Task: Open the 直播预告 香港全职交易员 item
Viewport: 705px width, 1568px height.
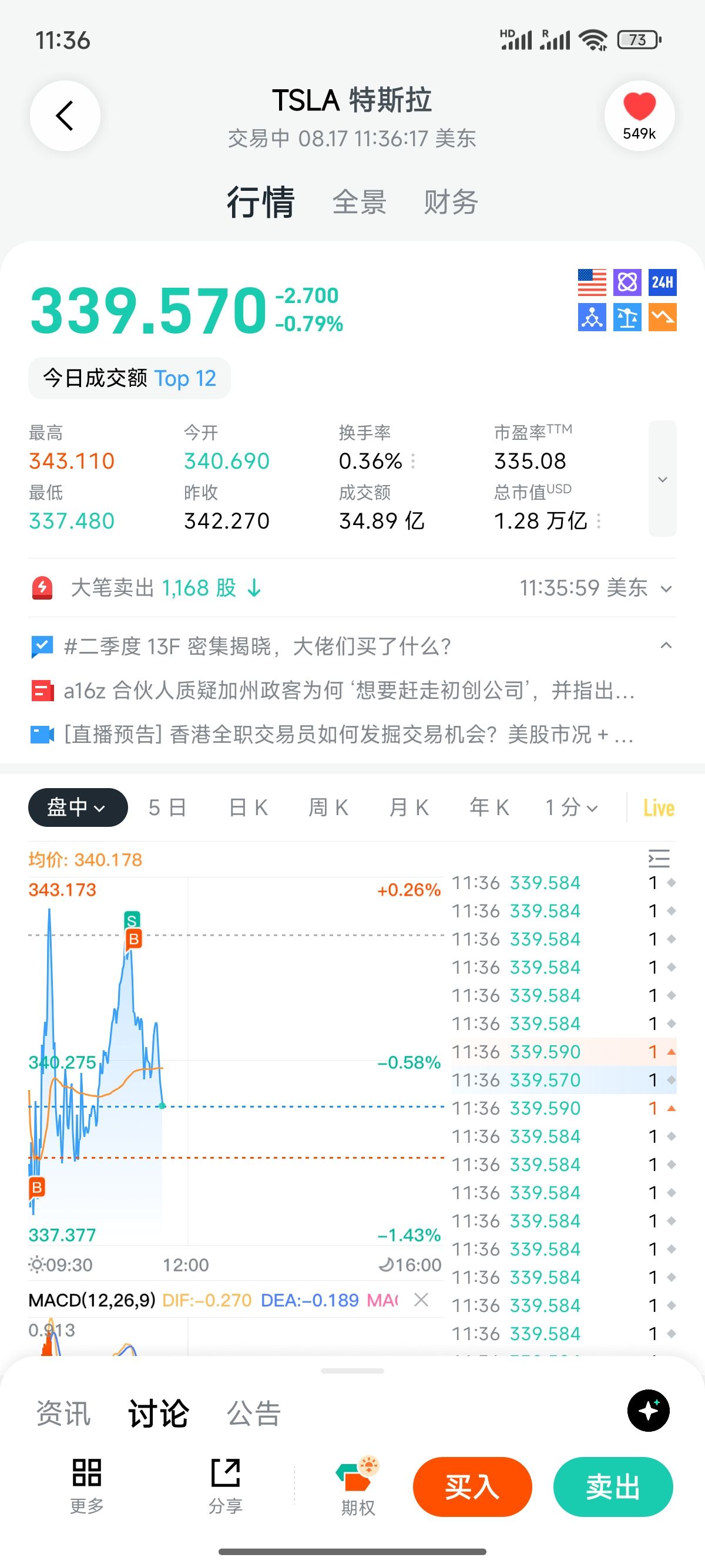Action: click(349, 735)
